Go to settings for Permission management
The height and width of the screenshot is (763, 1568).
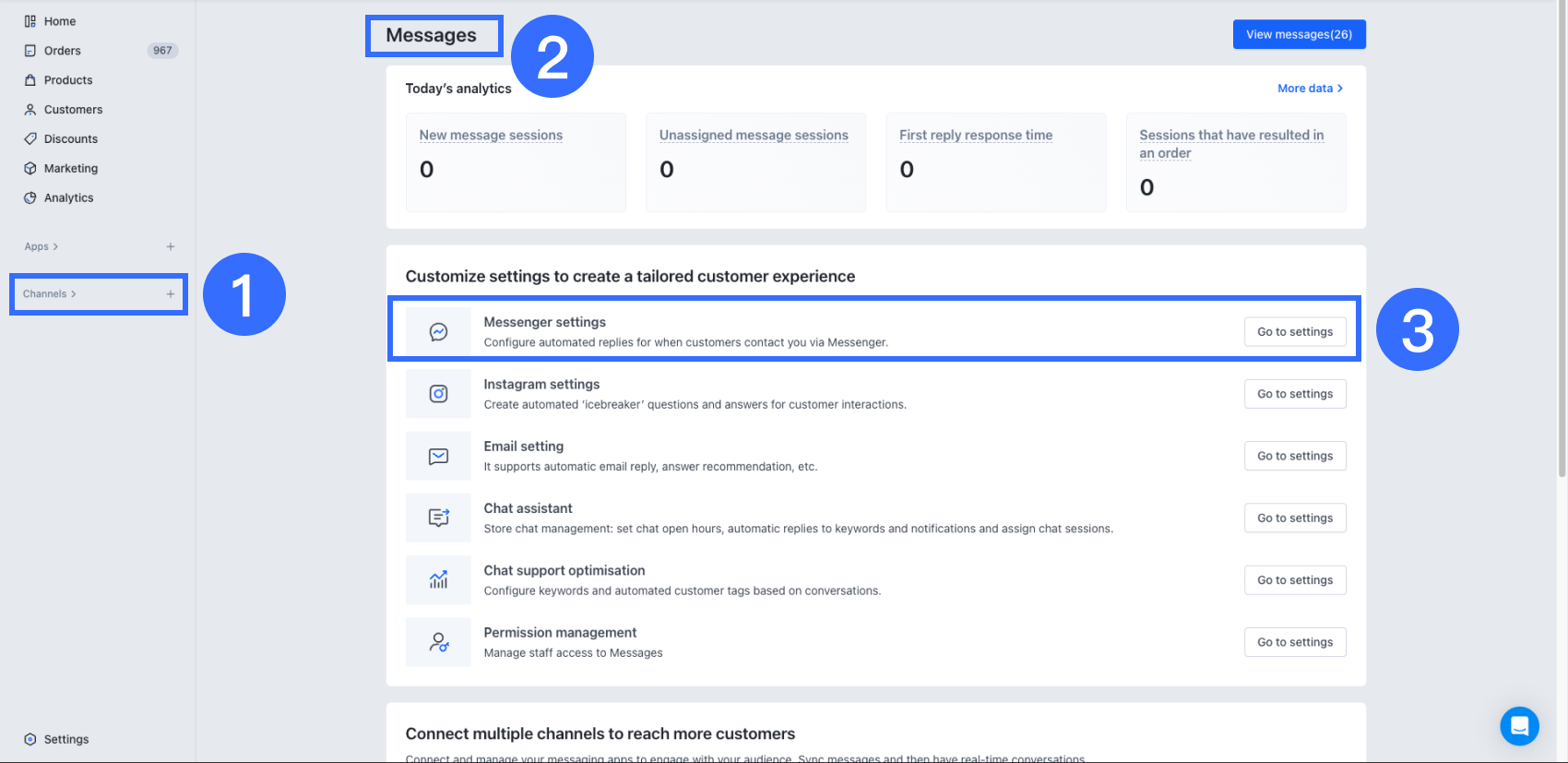(x=1295, y=642)
